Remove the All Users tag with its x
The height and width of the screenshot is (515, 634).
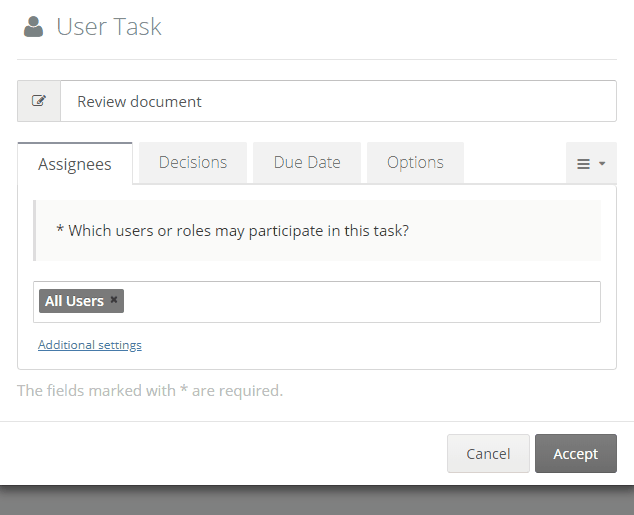pos(114,300)
